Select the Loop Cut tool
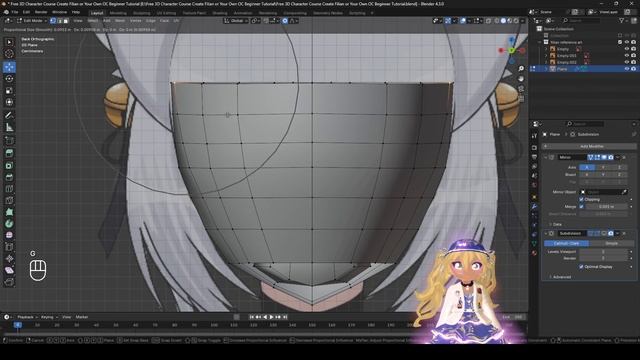The width and height of the screenshot is (640, 360). (9, 189)
